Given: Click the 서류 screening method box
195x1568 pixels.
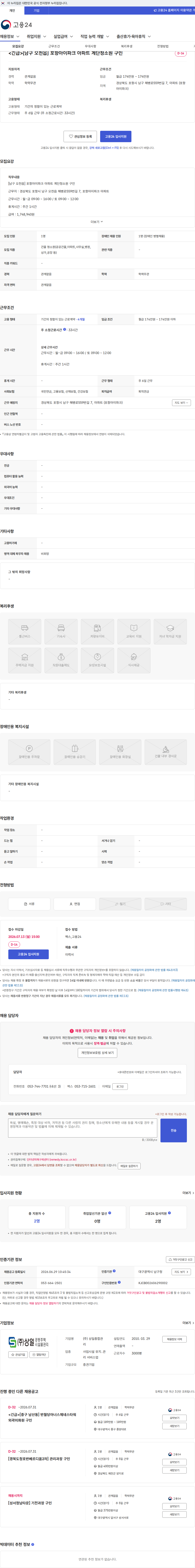Looking at the screenshot, I should [29, 904].
